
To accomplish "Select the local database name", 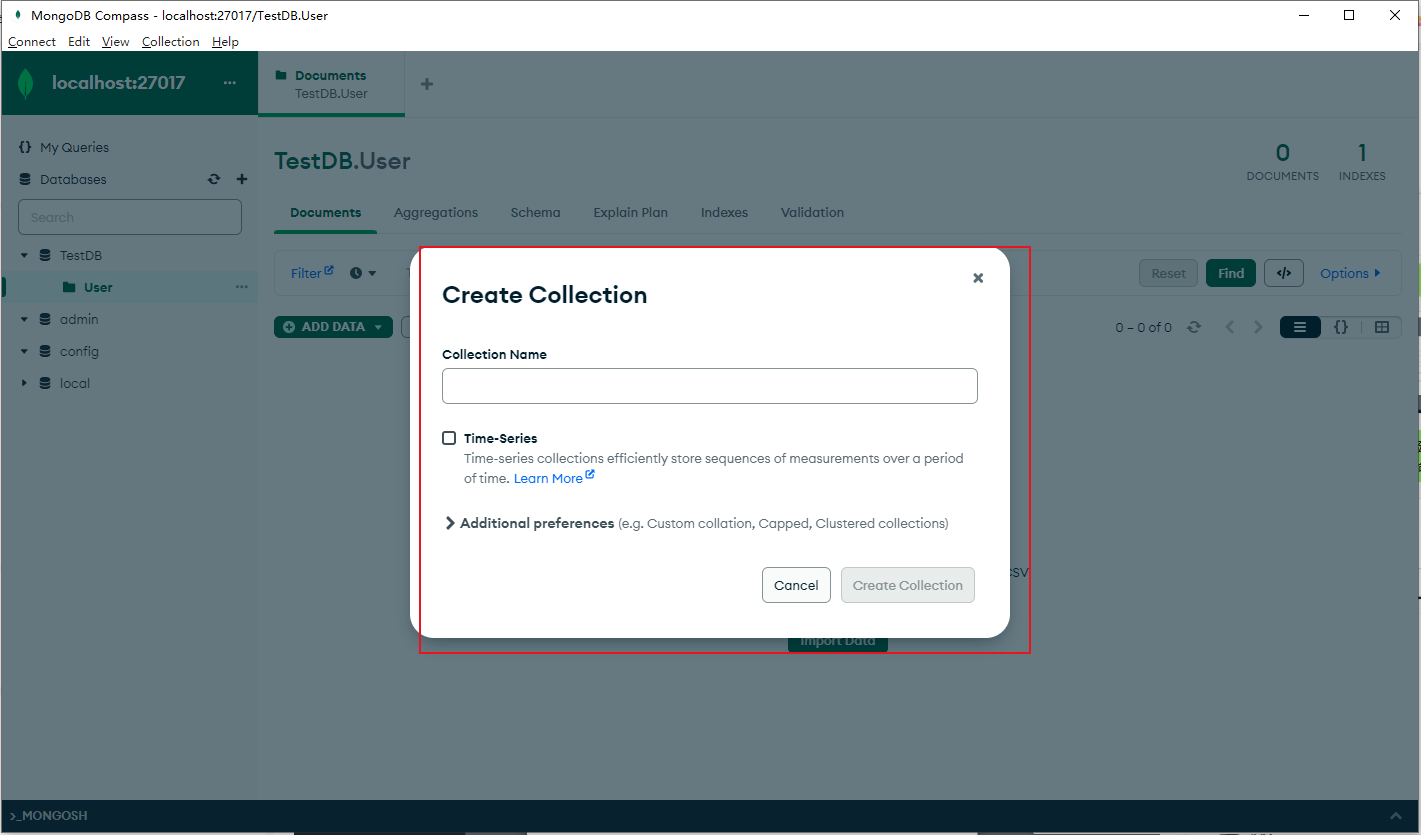I will tap(75, 384).
